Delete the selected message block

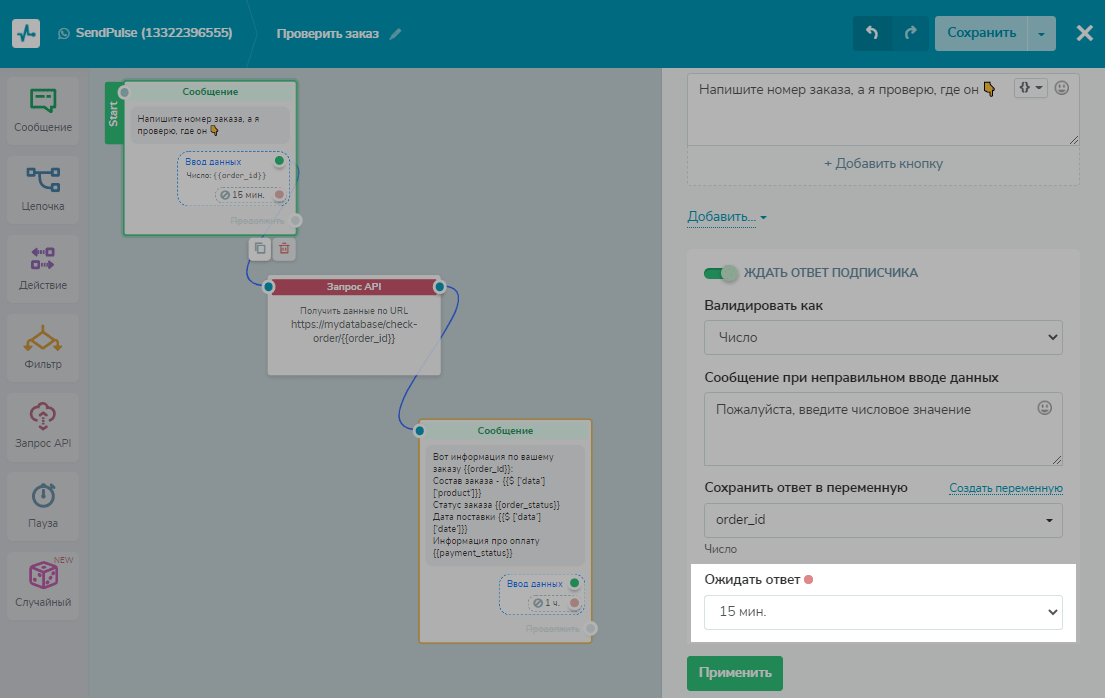click(284, 248)
